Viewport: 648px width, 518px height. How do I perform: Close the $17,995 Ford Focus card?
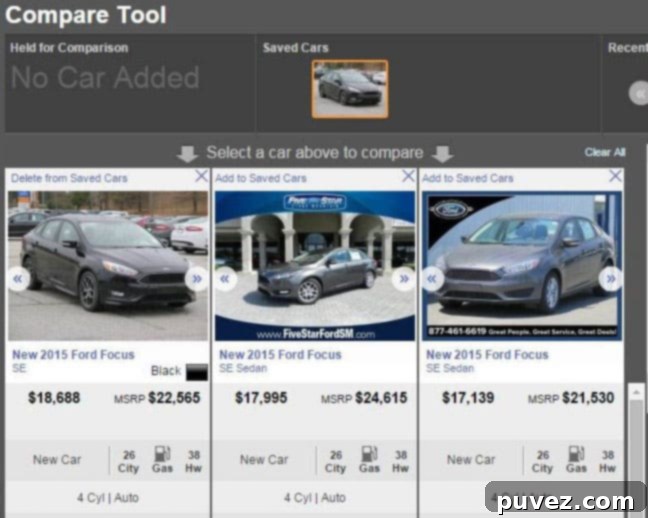(x=408, y=176)
